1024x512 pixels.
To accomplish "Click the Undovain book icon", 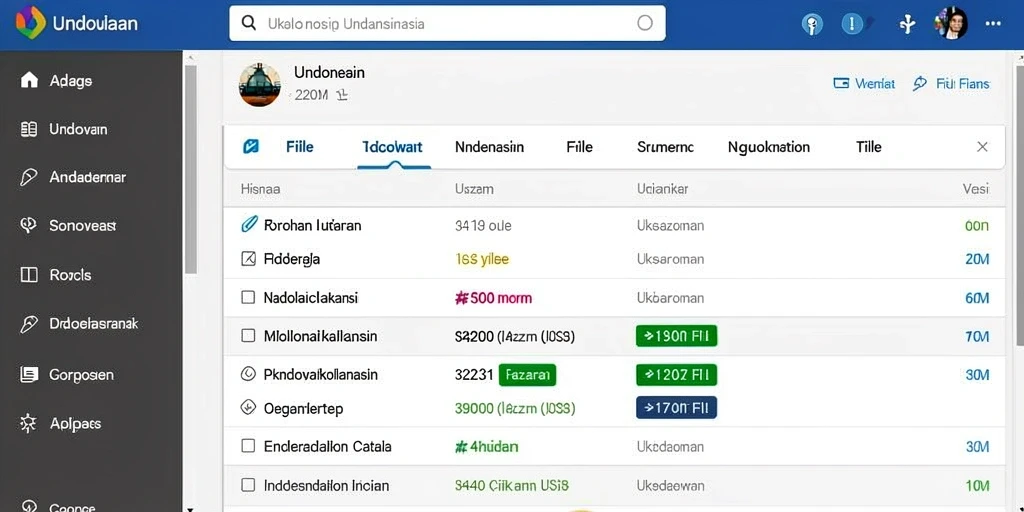I will (29, 129).
